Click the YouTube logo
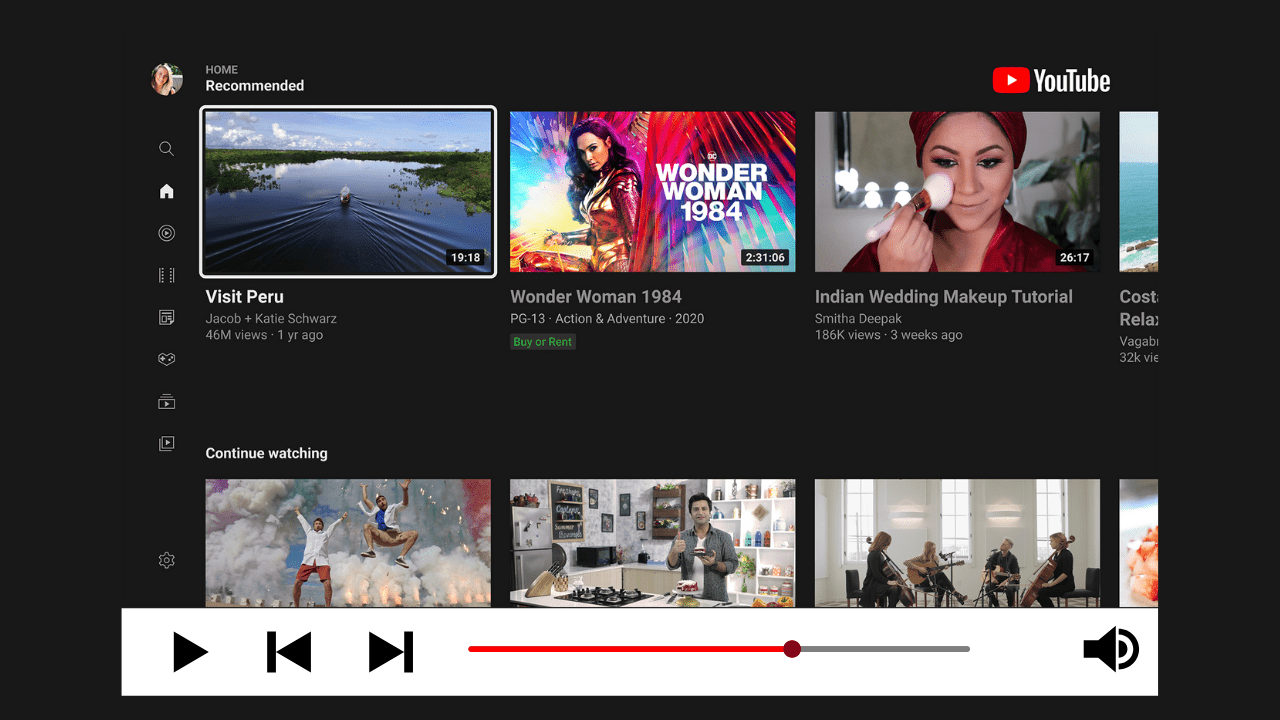Image resolution: width=1280 pixels, height=720 pixels. tap(1051, 81)
